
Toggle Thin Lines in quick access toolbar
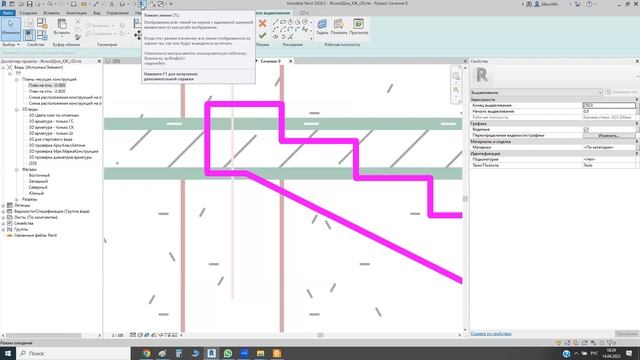[142, 4]
